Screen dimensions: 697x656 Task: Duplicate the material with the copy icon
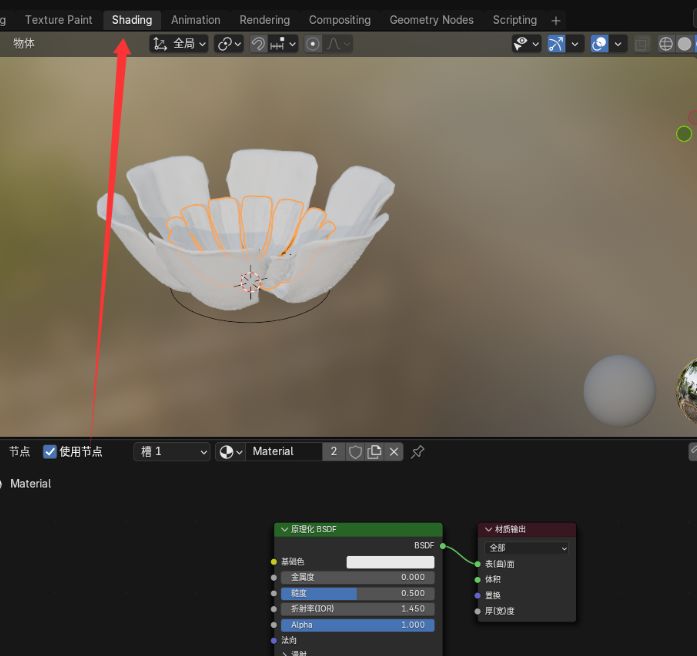tap(374, 452)
